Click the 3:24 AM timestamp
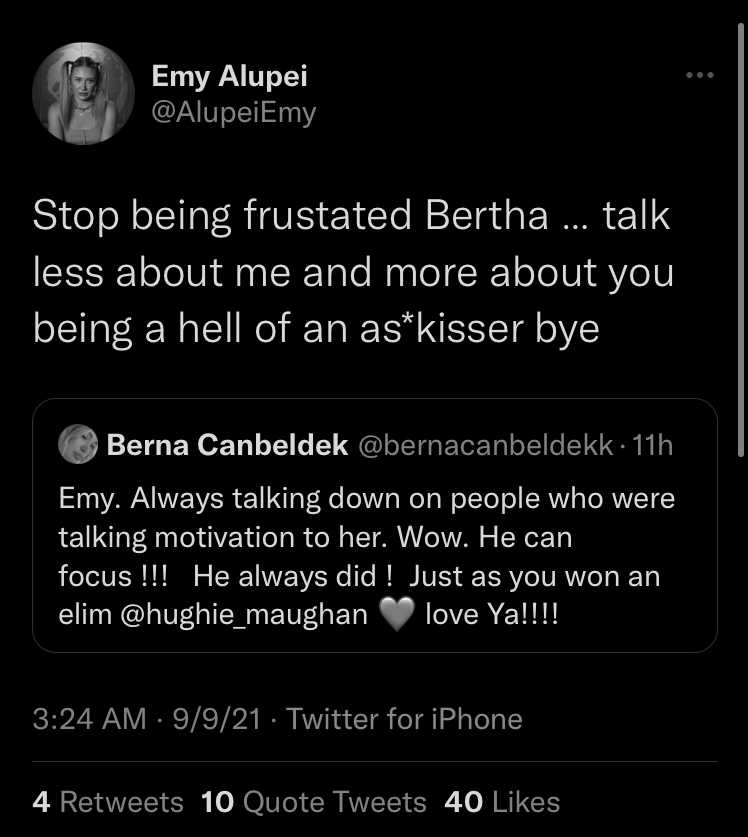Image resolution: width=748 pixels, height=837 pixels. [x=89, y=718]
